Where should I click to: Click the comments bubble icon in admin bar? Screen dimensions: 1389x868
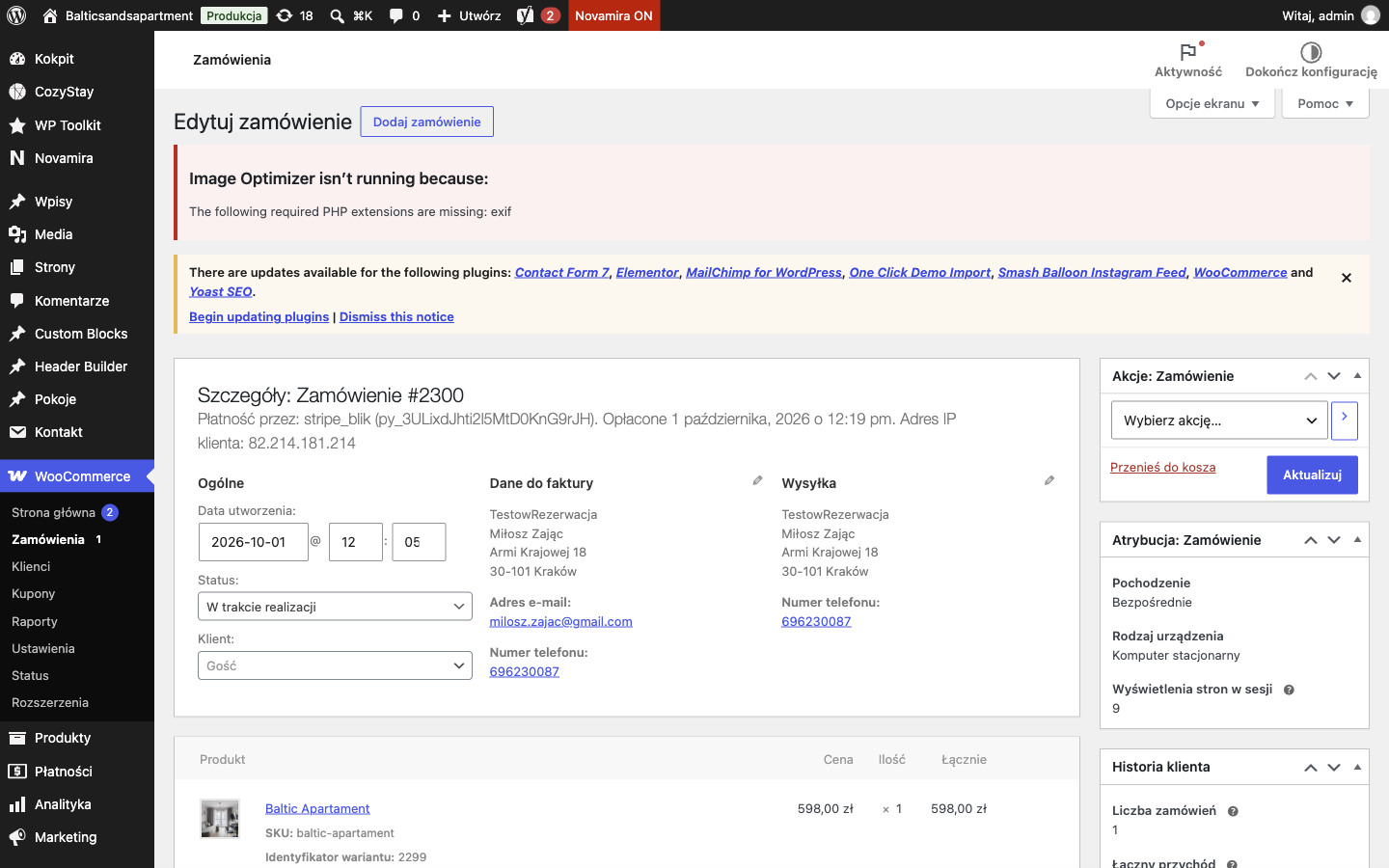[396, 15]
